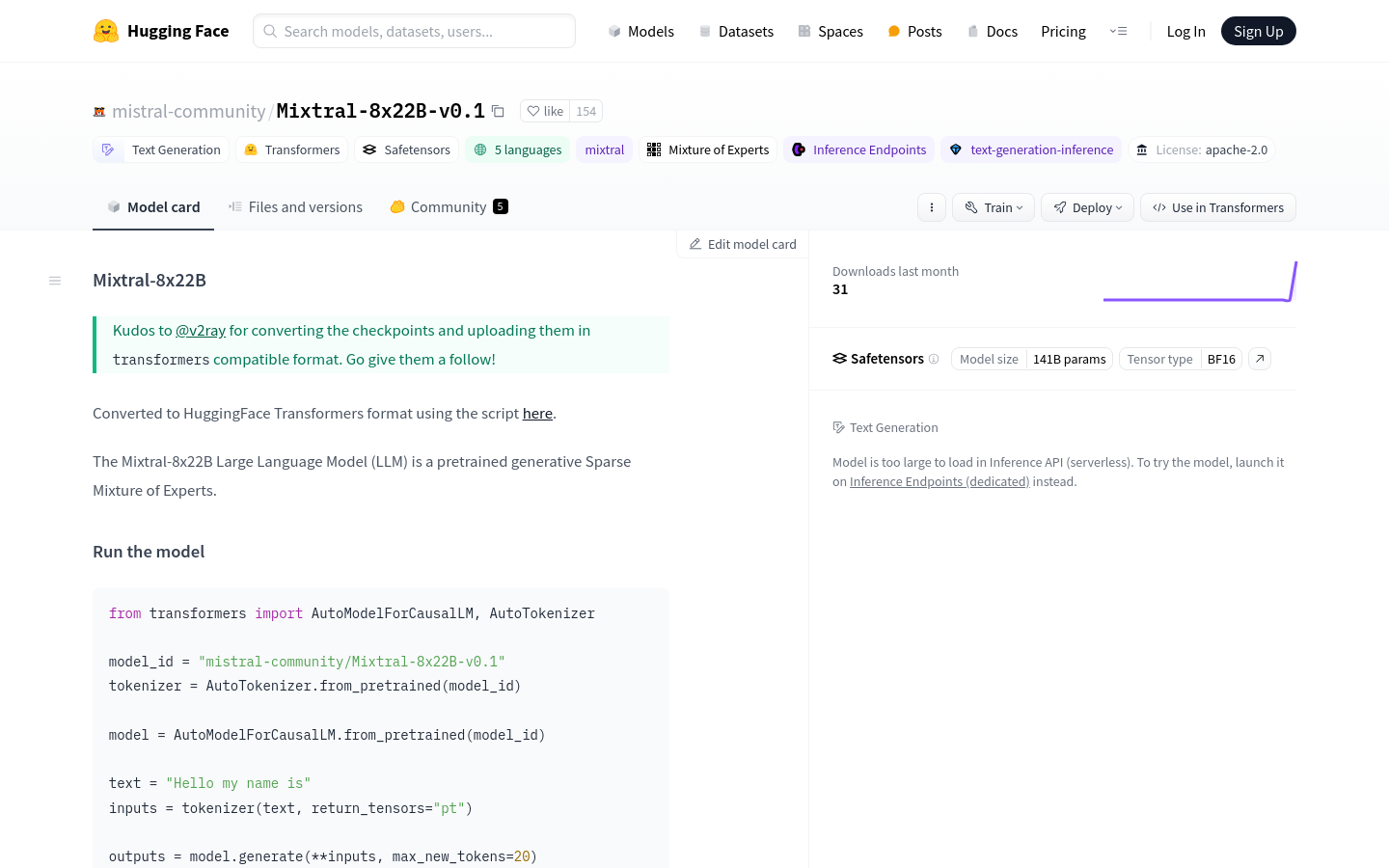Click the Sign Up button

coord(1258,31)
